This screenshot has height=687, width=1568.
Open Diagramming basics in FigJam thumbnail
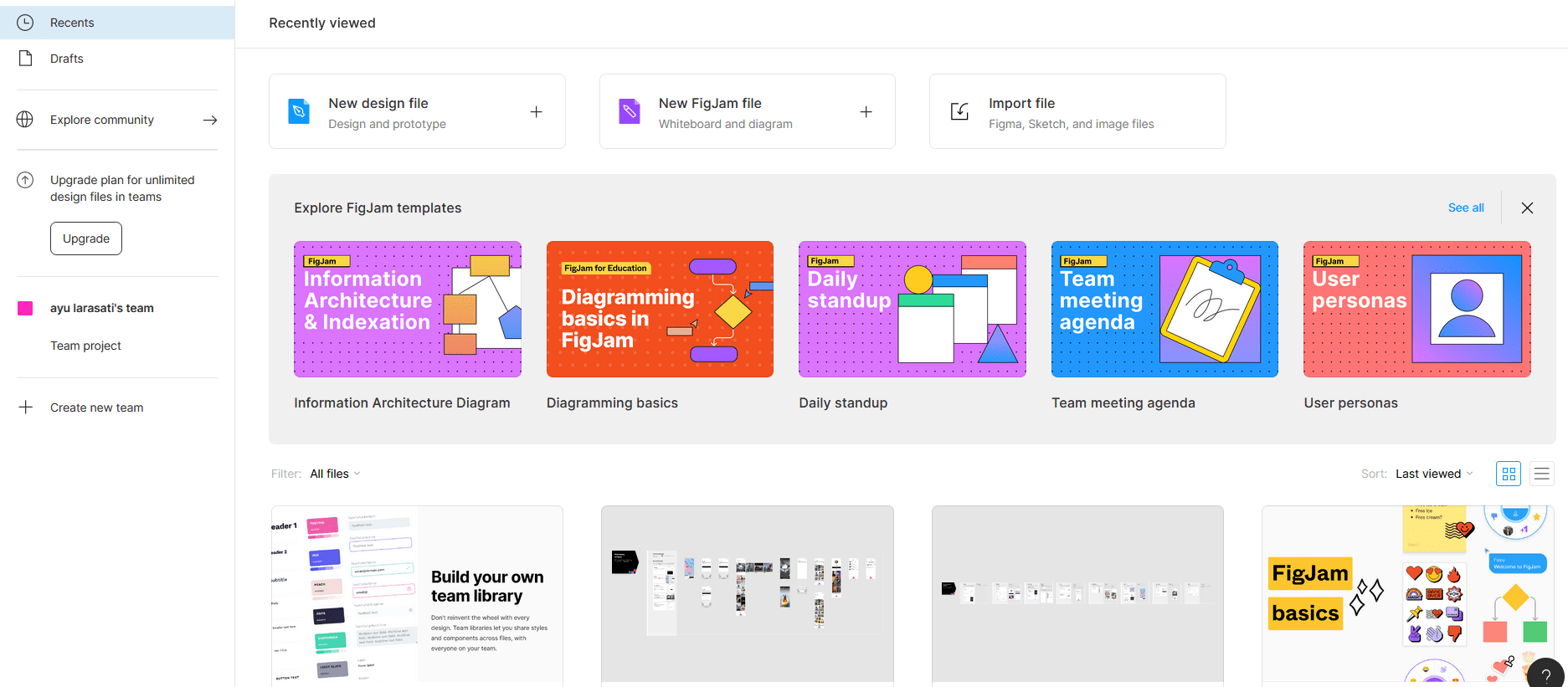tap(660, 310)
